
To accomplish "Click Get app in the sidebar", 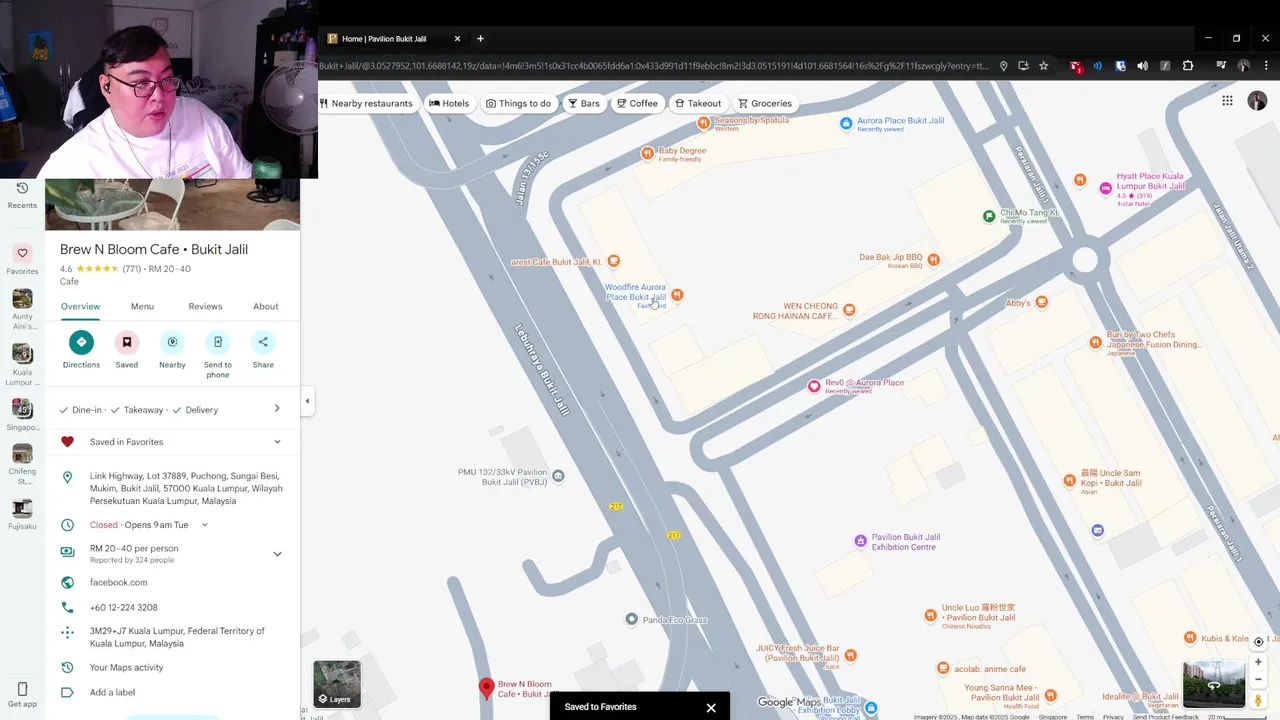I will (22, 695).
